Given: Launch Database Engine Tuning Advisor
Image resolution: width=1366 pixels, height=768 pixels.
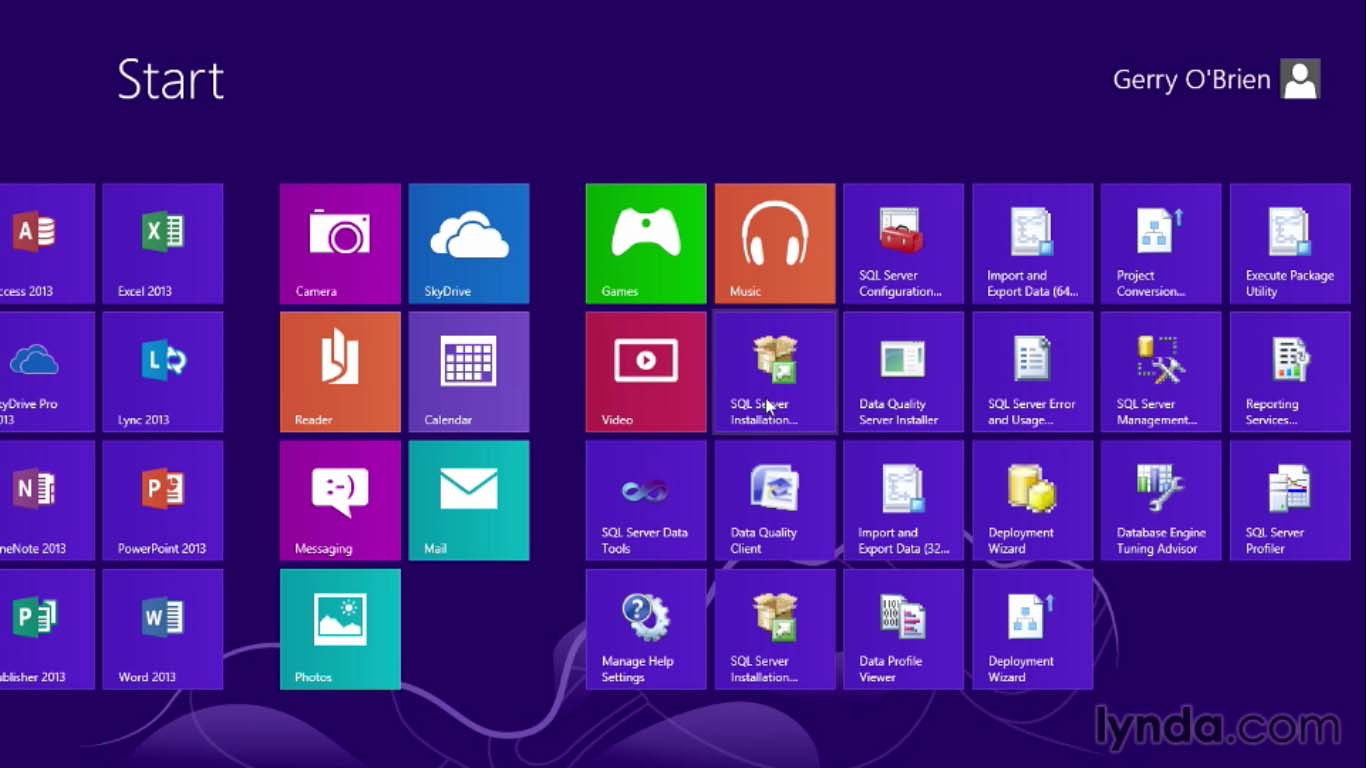Looking at the screenshot, I should 1161,500.
